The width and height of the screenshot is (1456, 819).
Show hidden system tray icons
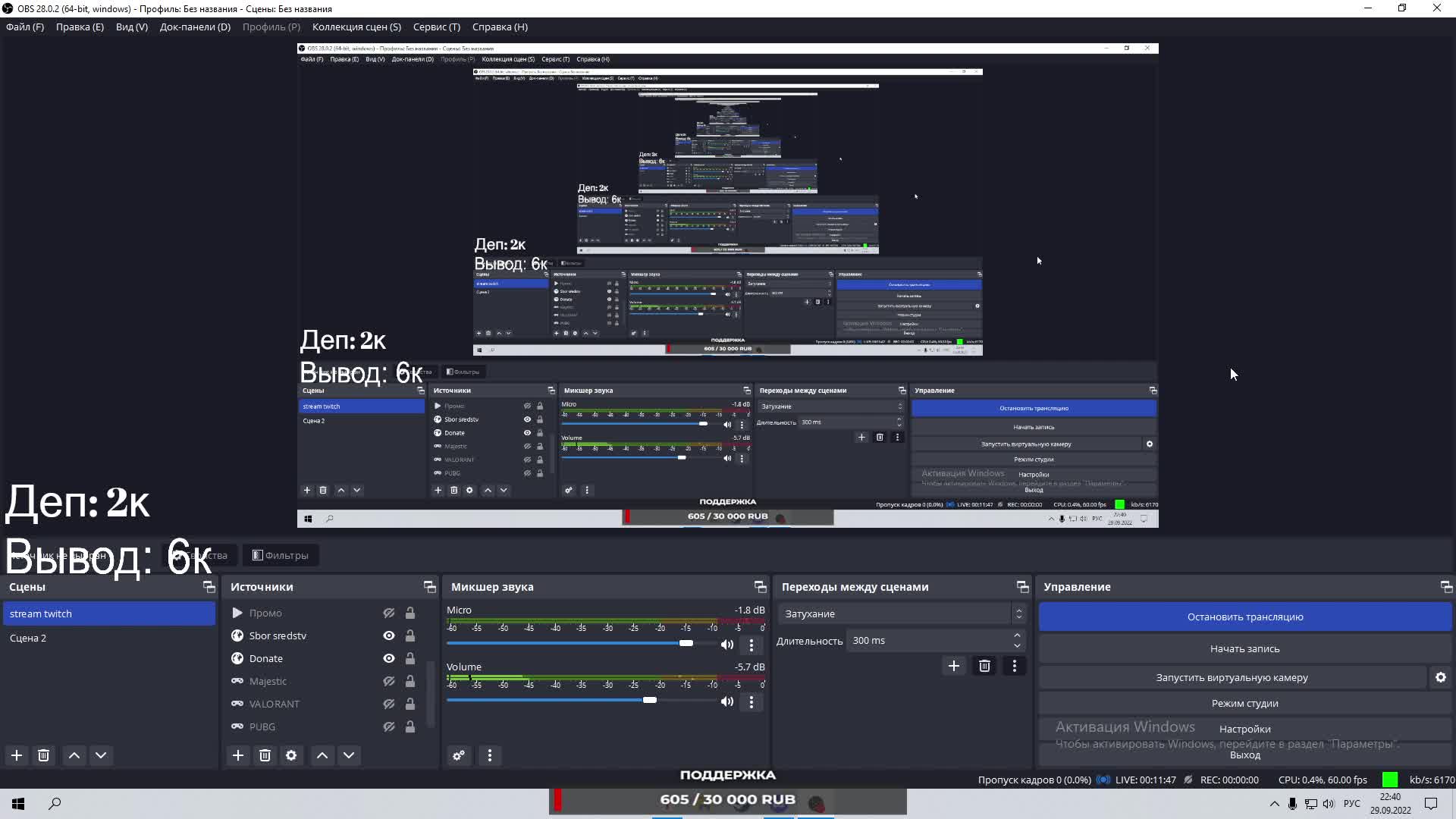click(x=1274, y=804)
